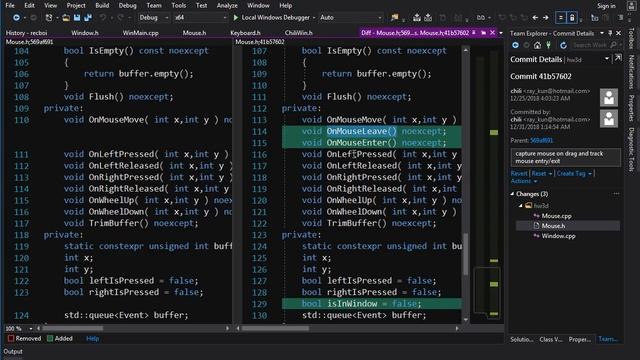Open the Team menu
The width and height of the screenshot is (640, 360).
click(154, 5)
